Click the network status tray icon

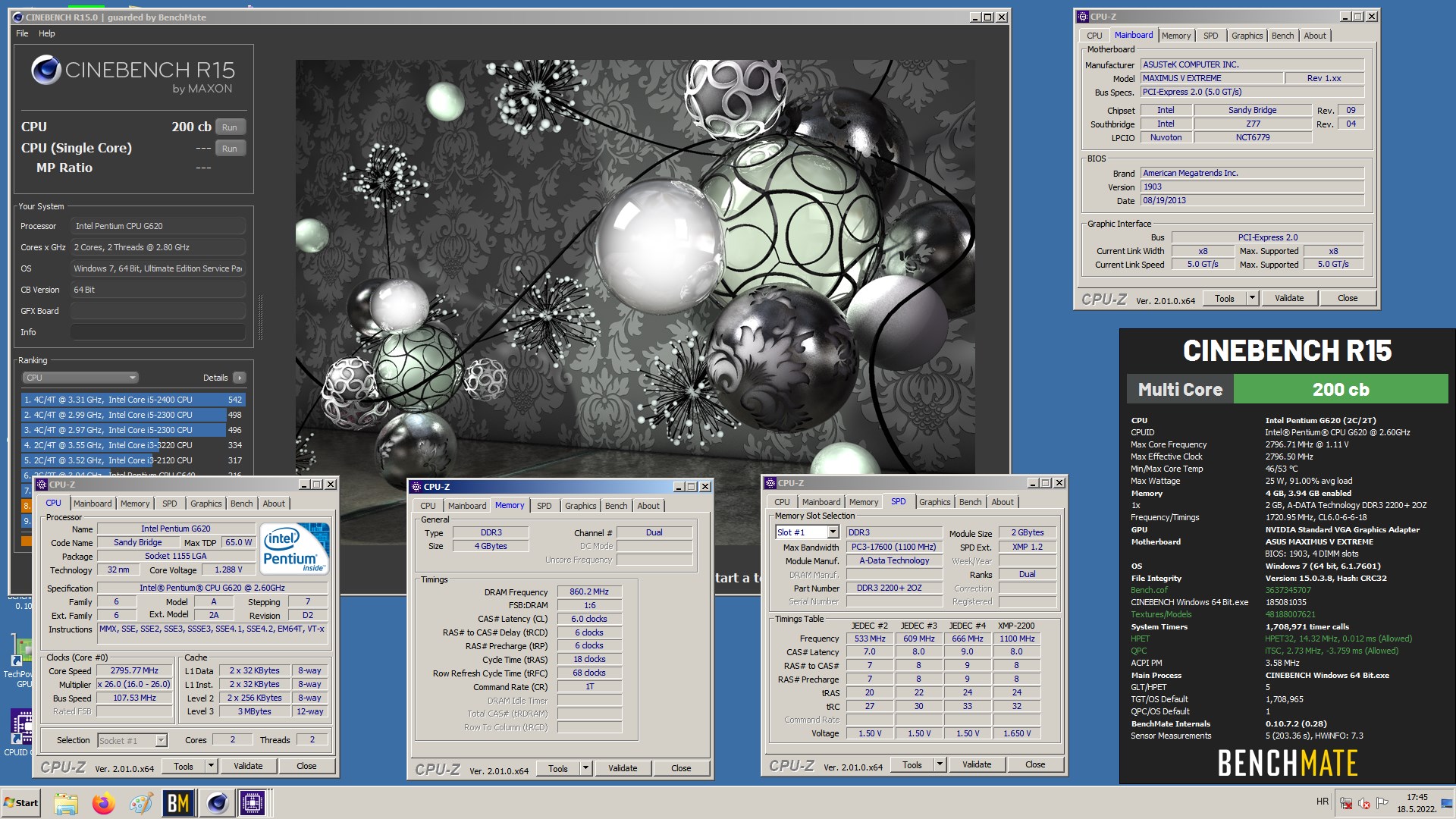(1346, 803)
